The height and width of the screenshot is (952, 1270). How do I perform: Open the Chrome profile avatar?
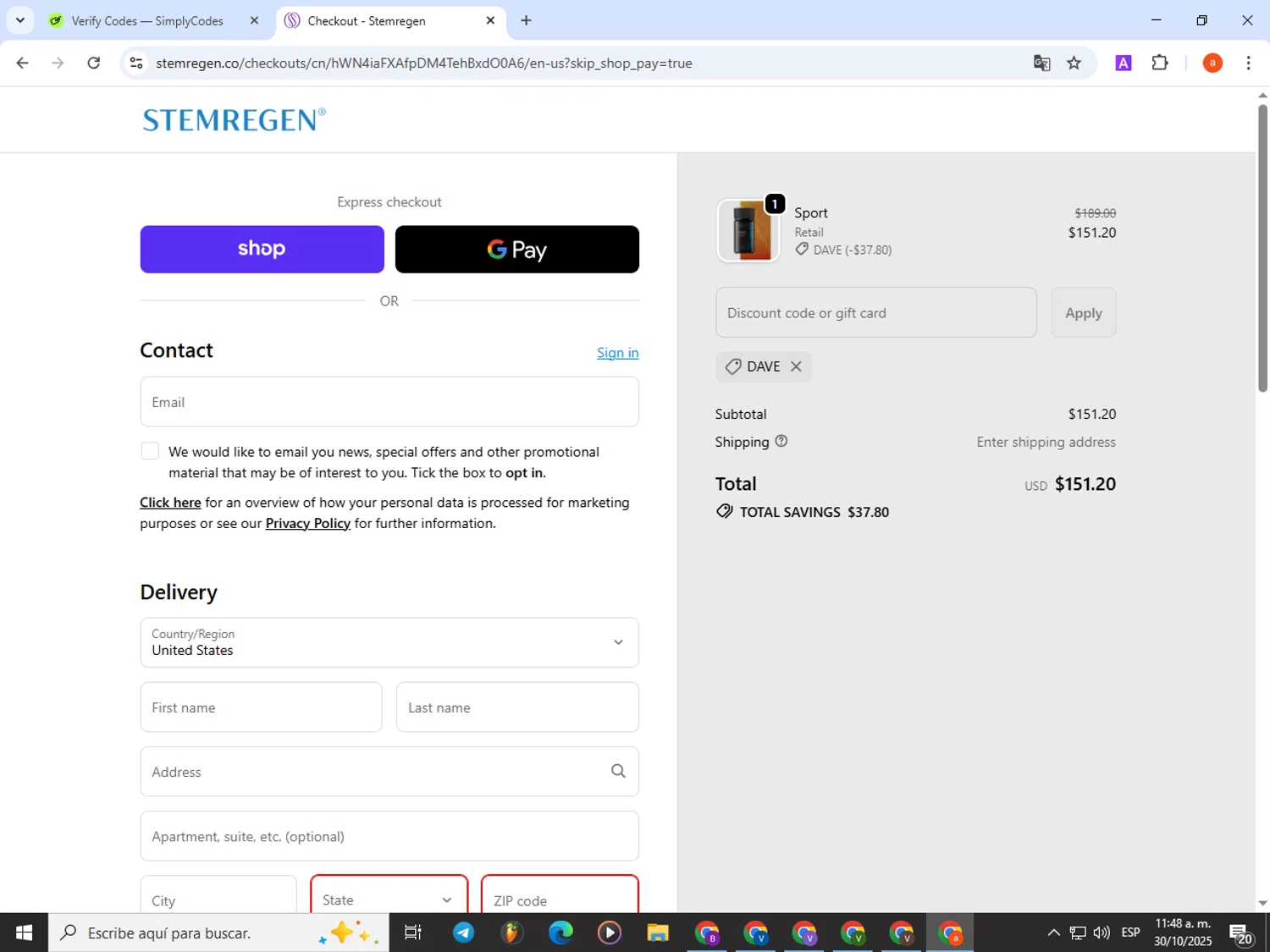click(x=1212, y=63)
